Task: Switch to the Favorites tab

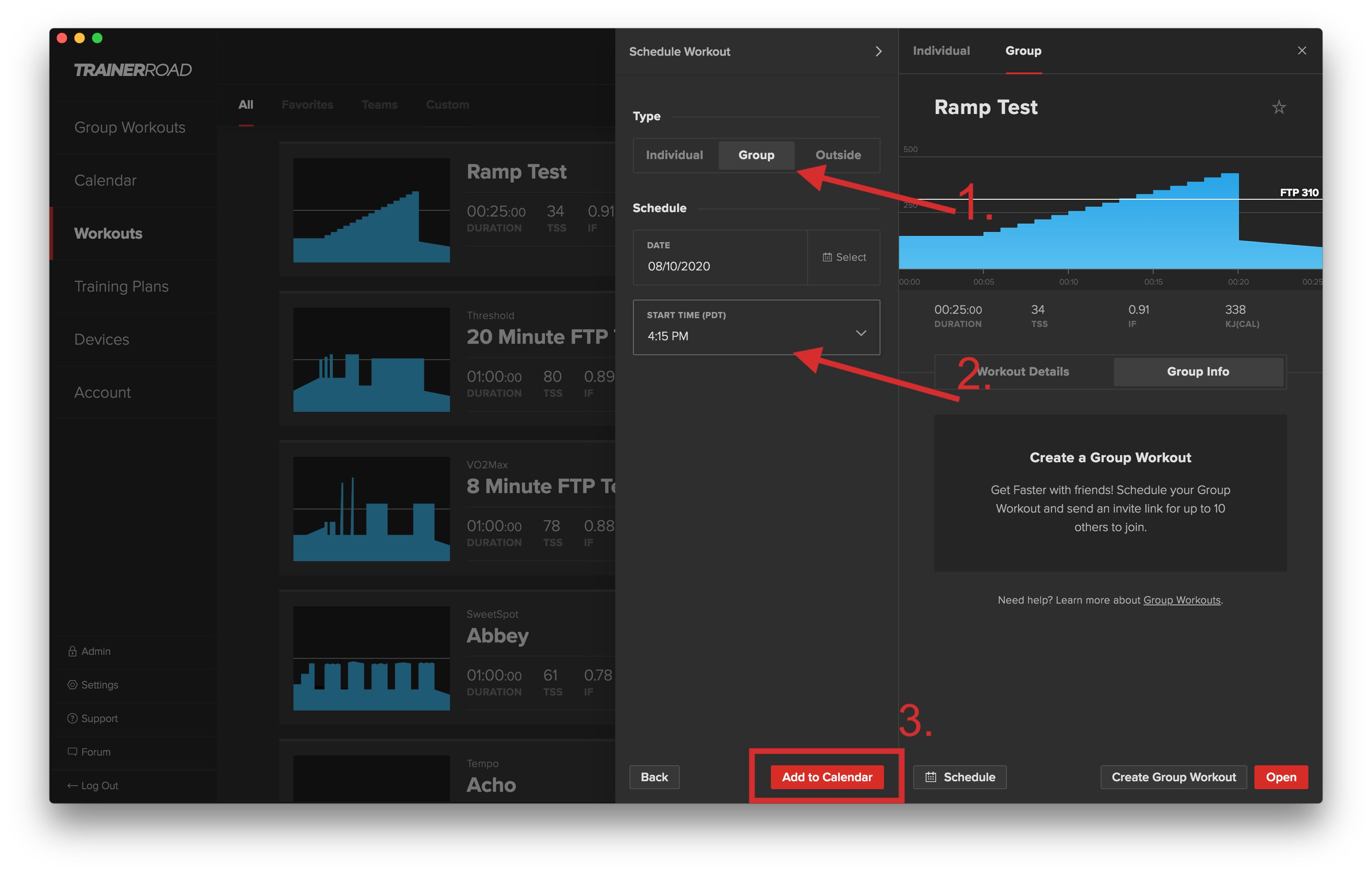Action: [307, 105]
